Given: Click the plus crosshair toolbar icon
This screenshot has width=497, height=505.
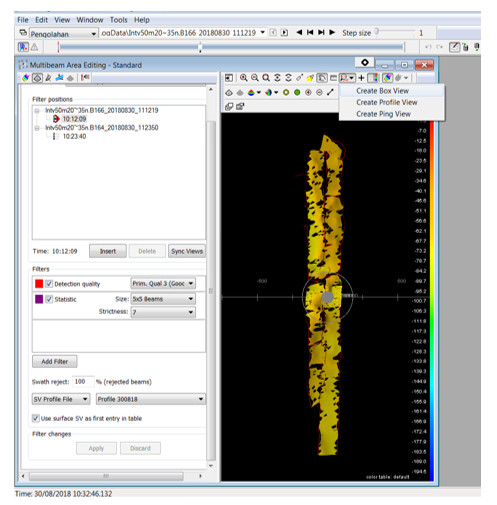Looking at the screenshot, I should click(x=361, y=78).
